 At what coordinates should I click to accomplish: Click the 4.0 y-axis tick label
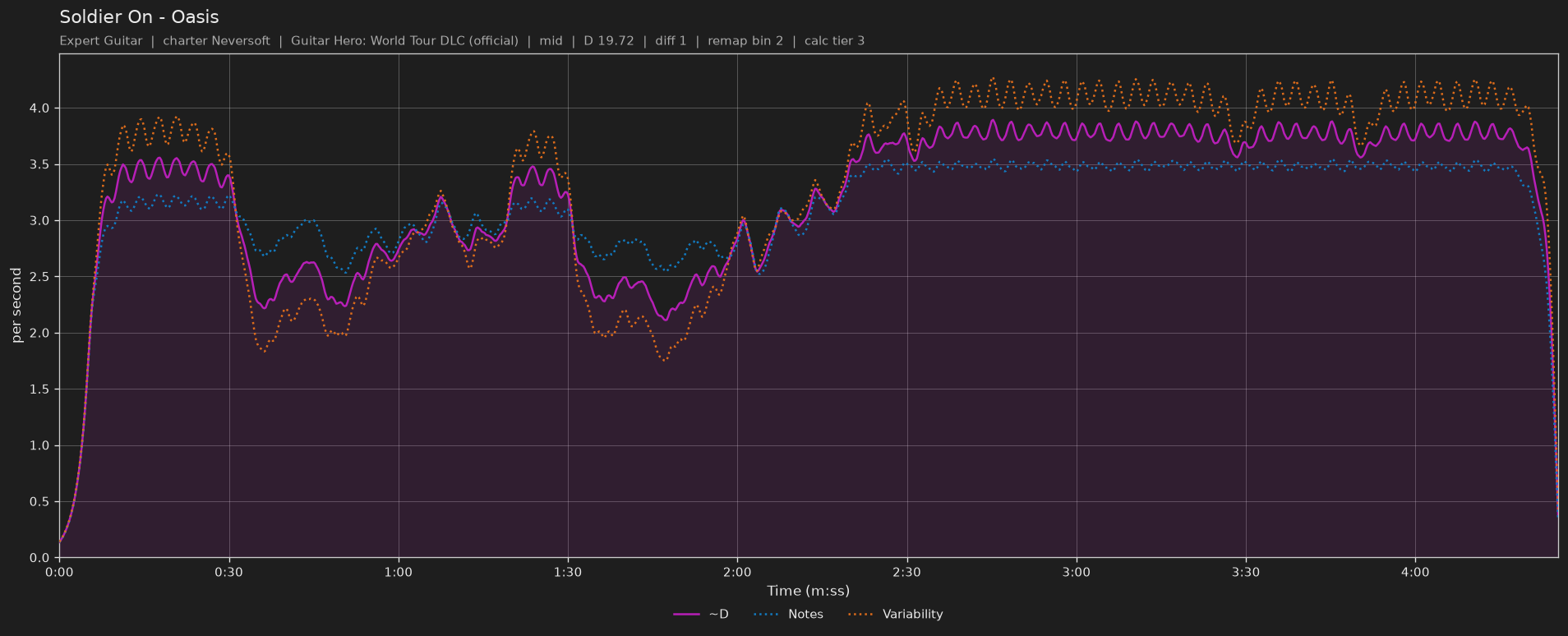click(39, 108)
